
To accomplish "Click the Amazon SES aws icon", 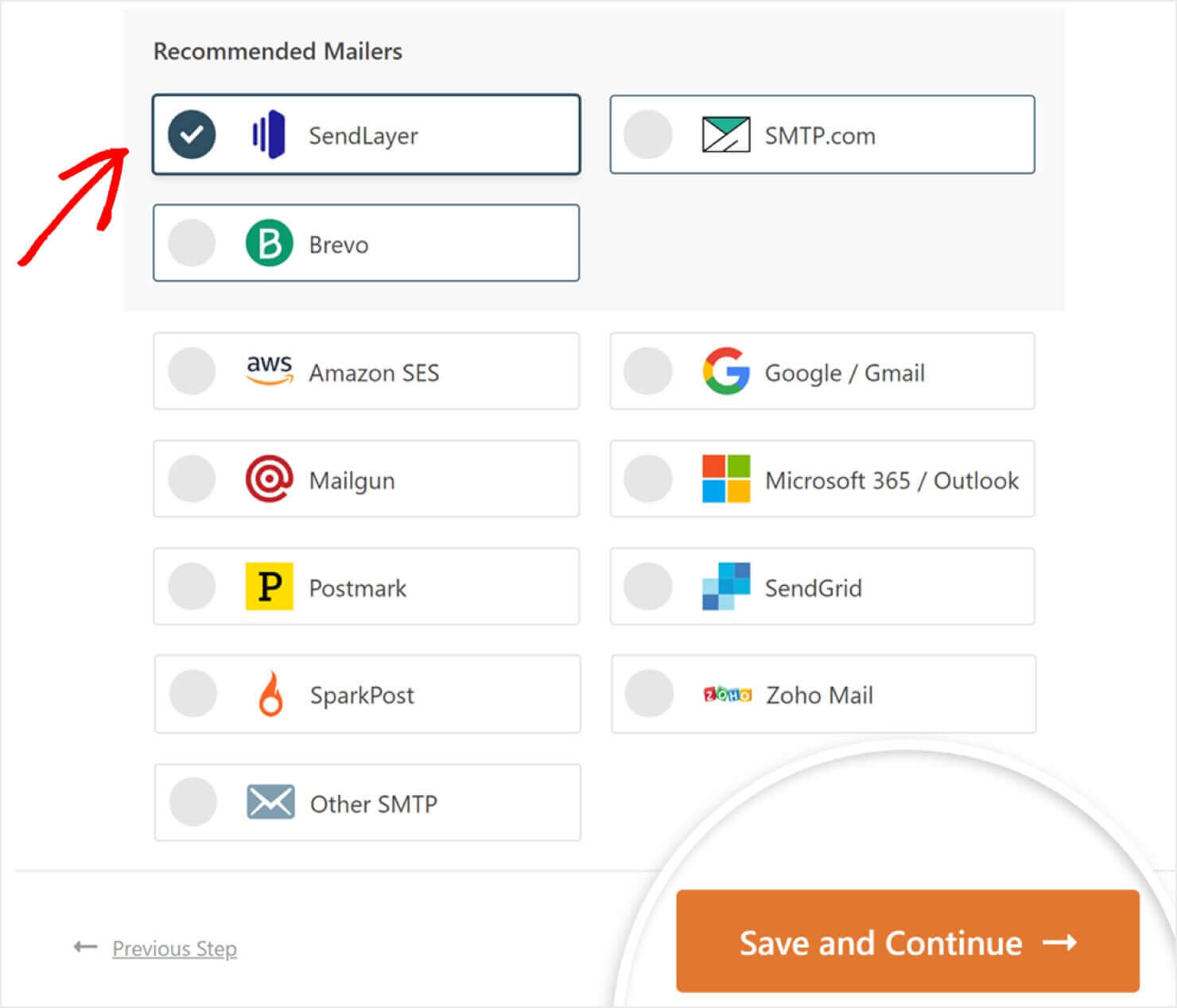I will click(x=269, y=371).
